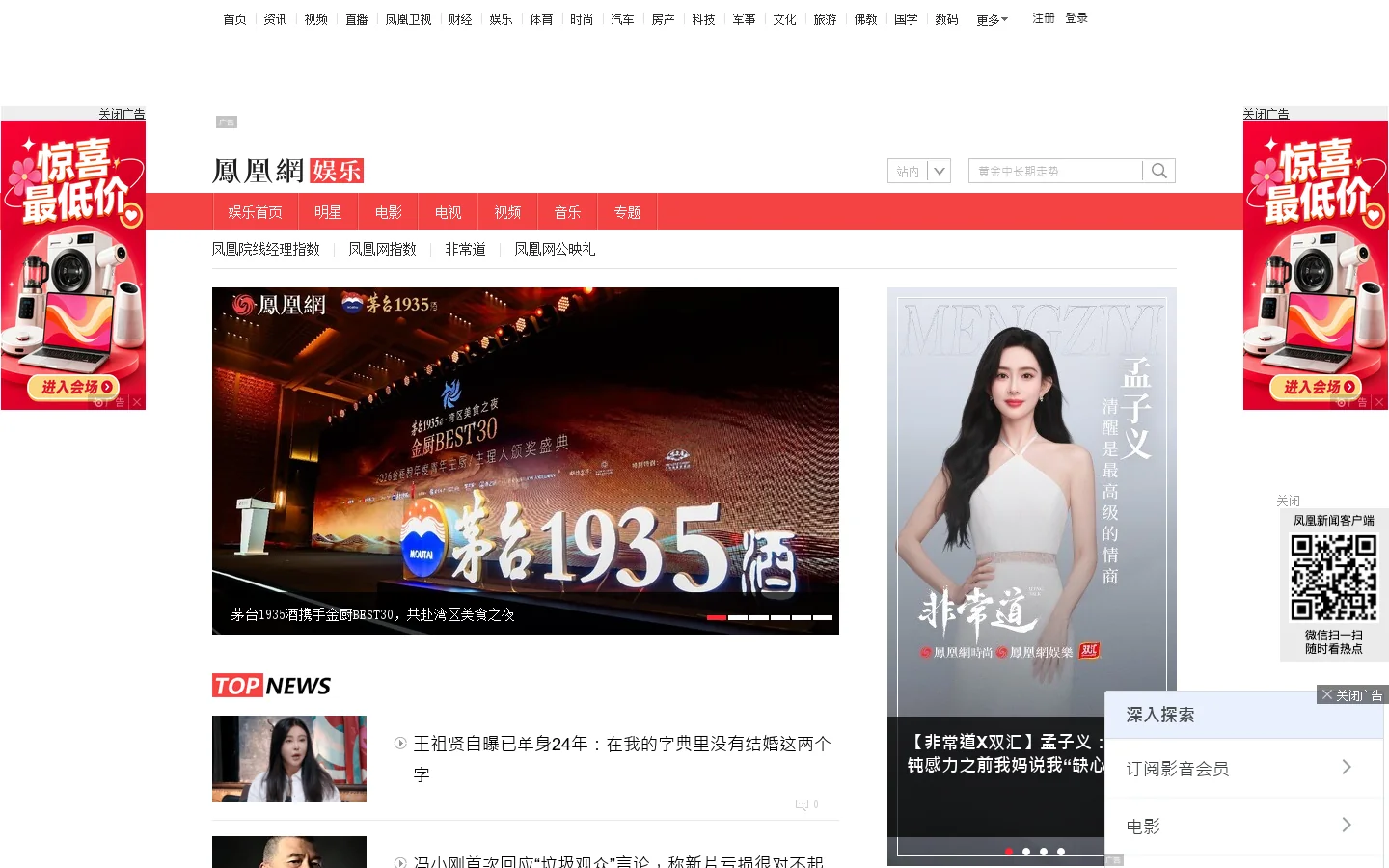The height and width of the screenshot is (868, 1389).
Task: Select first red dot under 孟子义 poster
Action: coord(1009,852)
